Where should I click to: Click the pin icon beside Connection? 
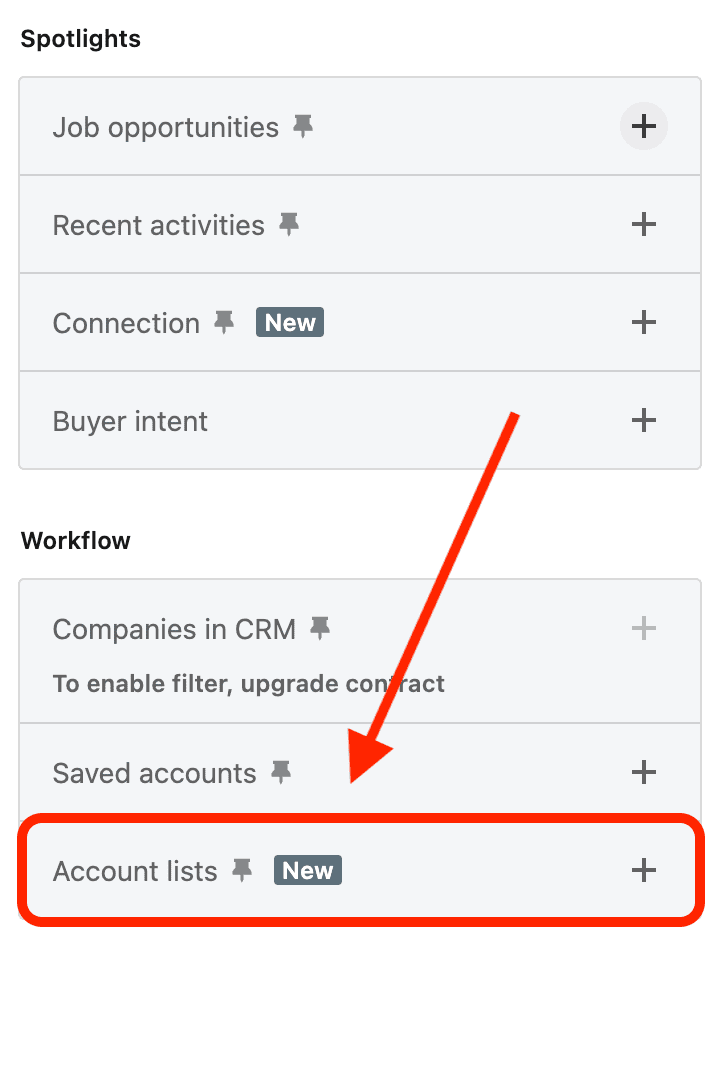point(224,323)
